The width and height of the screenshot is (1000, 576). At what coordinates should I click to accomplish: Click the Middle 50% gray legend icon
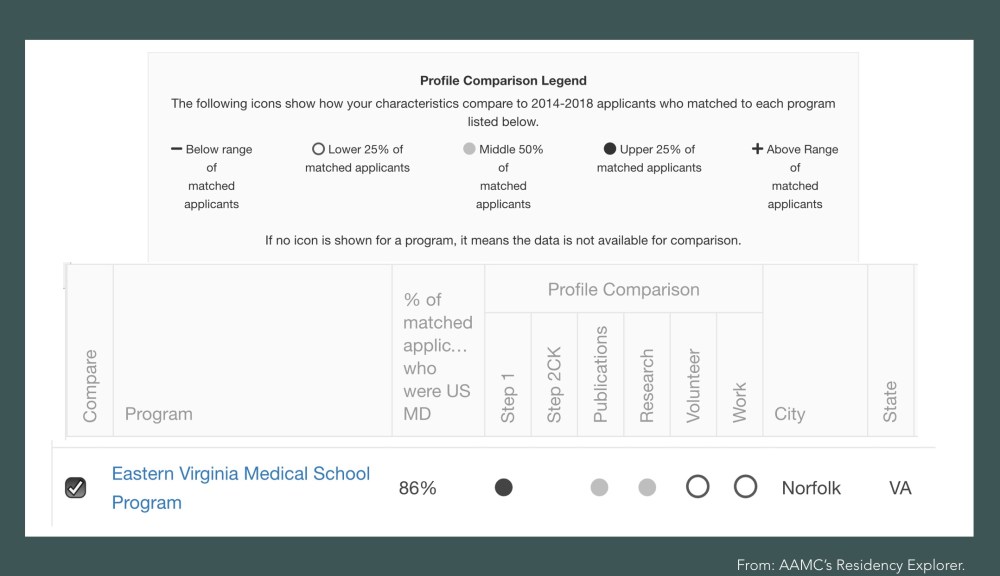tap(468, 149)
